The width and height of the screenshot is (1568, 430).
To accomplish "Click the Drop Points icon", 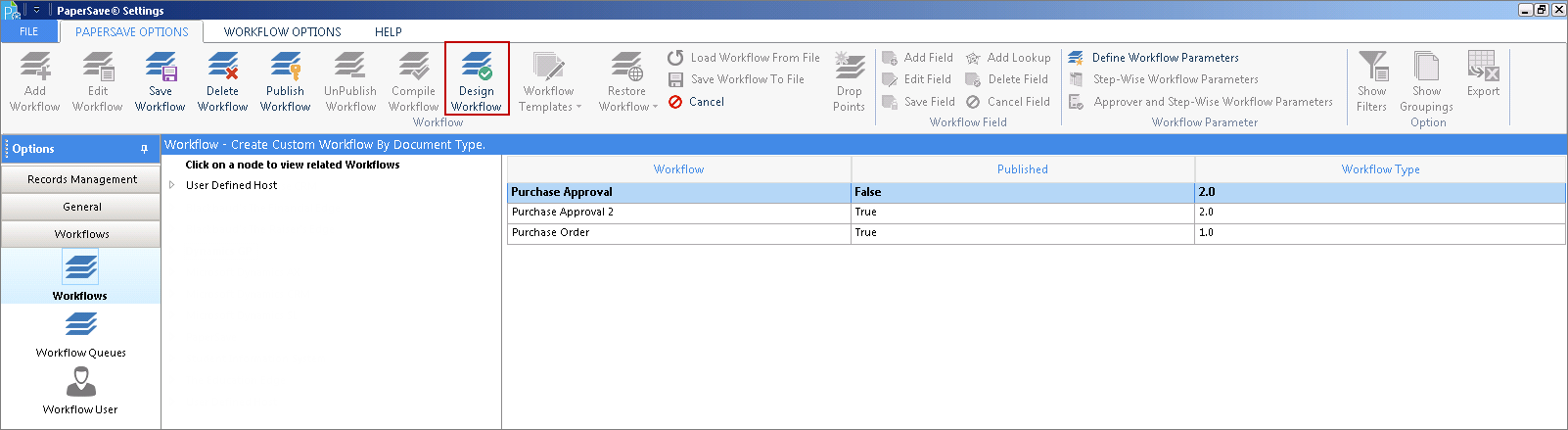I will tap(849, 81).
